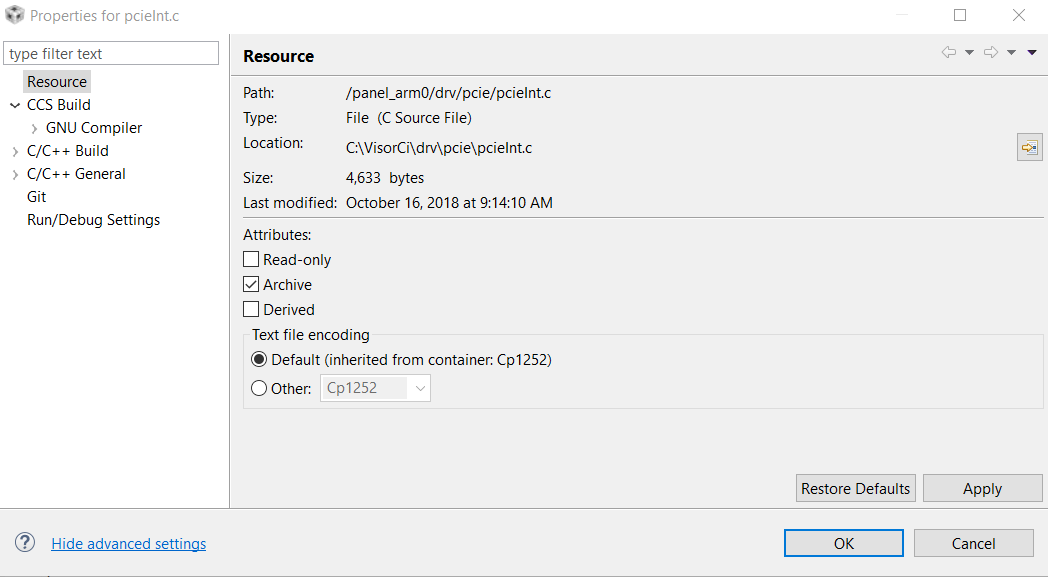The image size is (1048, 577).
Task: Choose the Other encoding radio button
Action: point(259,388)
